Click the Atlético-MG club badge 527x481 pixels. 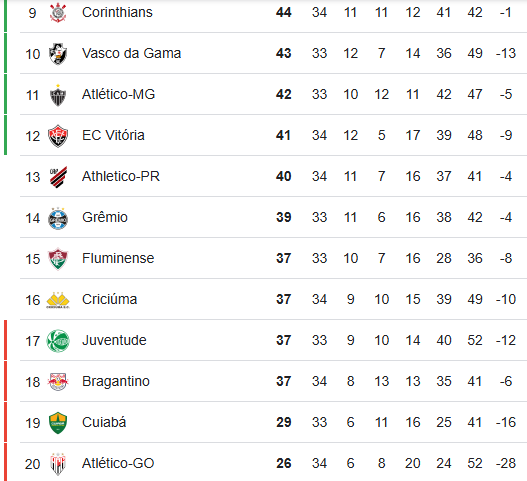pyautogui.click(x=58, y=95)
